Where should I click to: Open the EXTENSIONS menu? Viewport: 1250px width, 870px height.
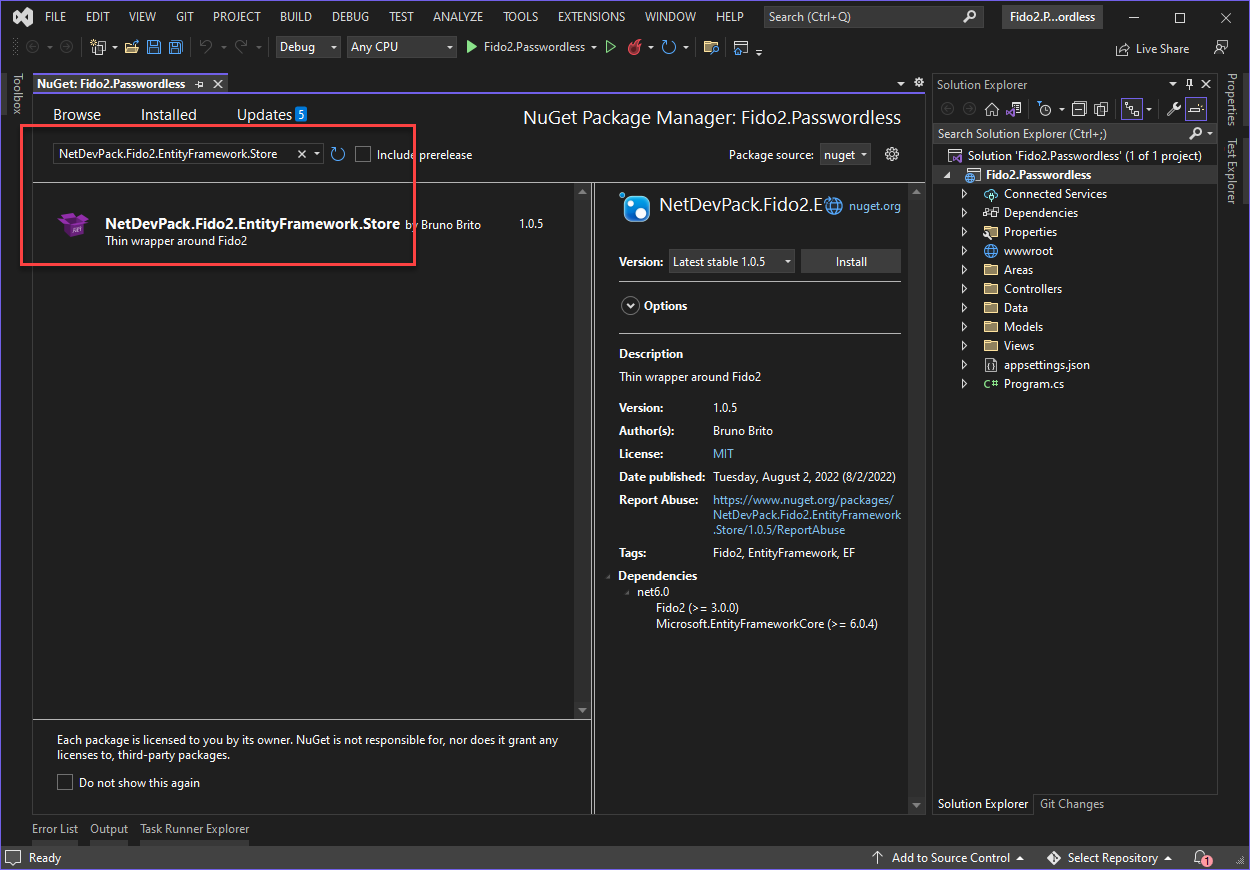pos(591,17)
